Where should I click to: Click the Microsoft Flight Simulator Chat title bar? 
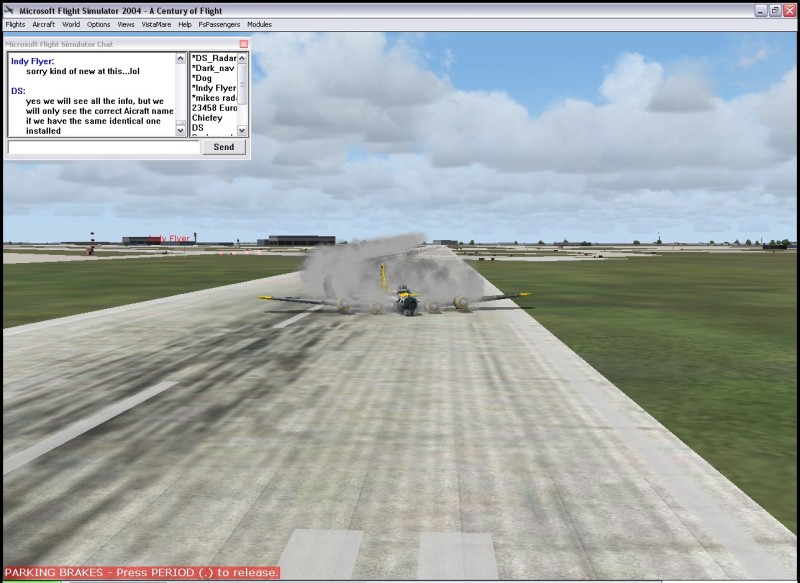(x=121, y=44)
